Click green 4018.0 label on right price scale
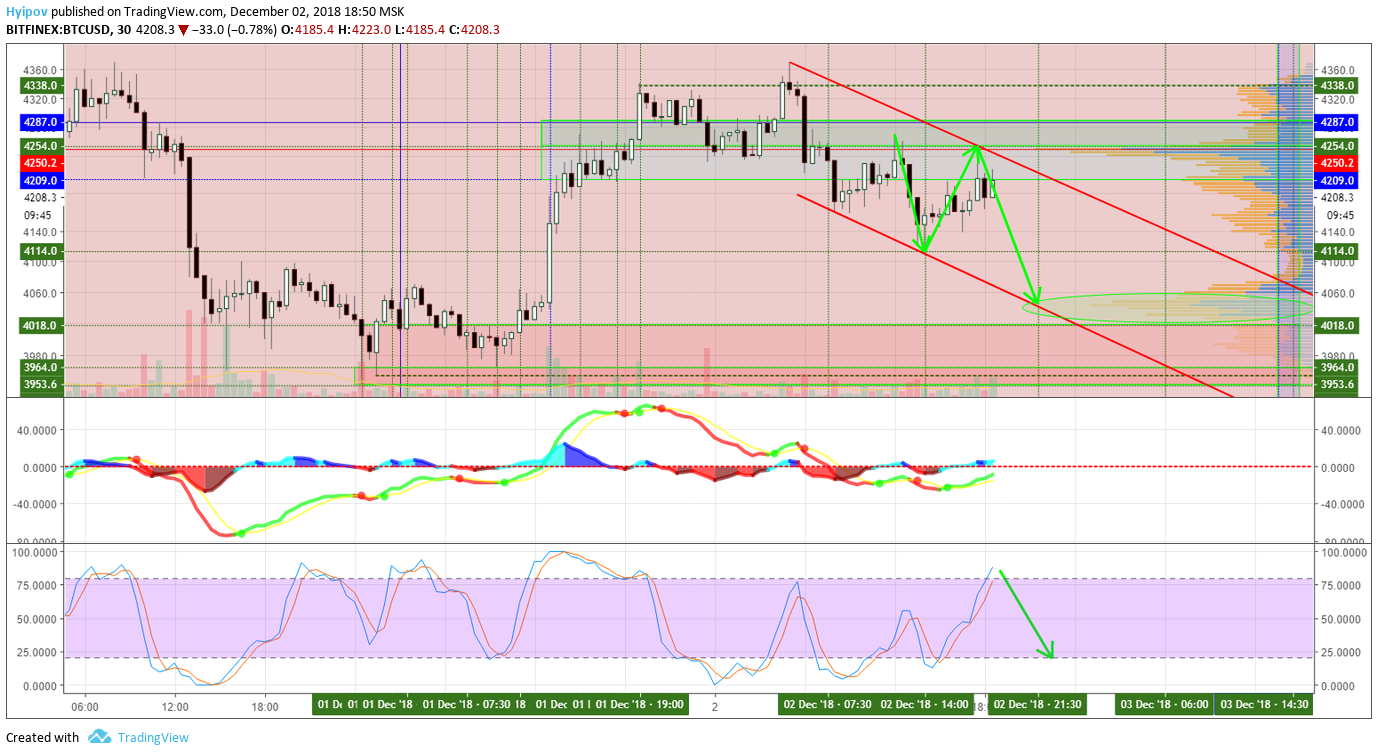Image resolution: width=1378 pixels, height=755 pixels. pyautogui.click(x=1337, y=325)
